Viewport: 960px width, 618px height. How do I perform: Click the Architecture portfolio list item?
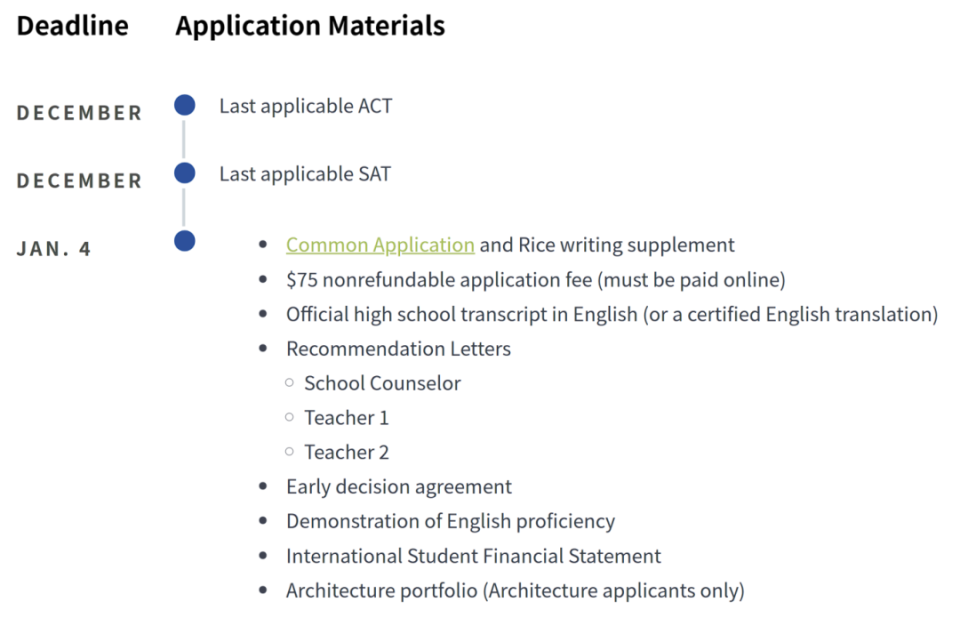click(515, 591)
